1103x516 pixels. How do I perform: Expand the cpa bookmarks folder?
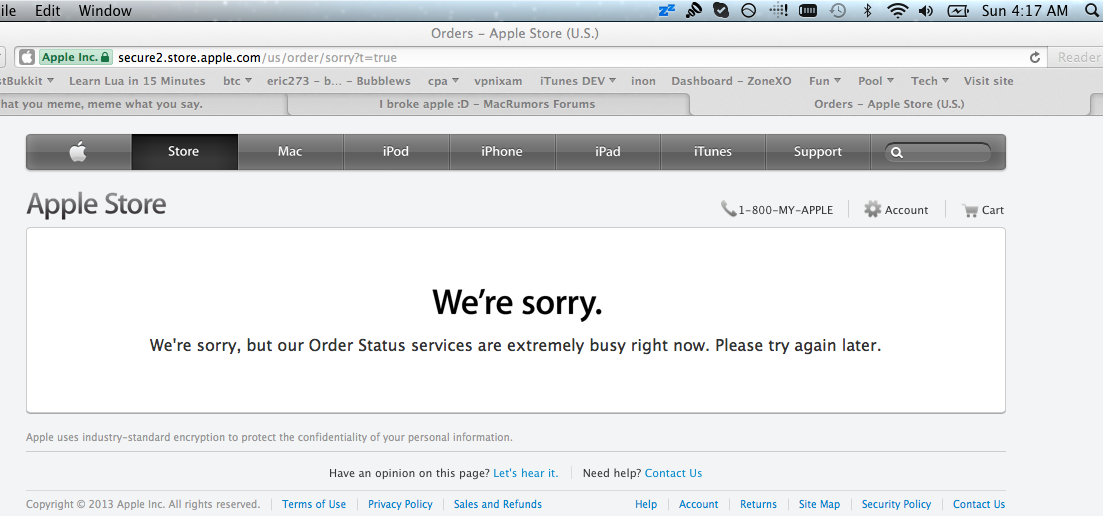pos(443,81)
